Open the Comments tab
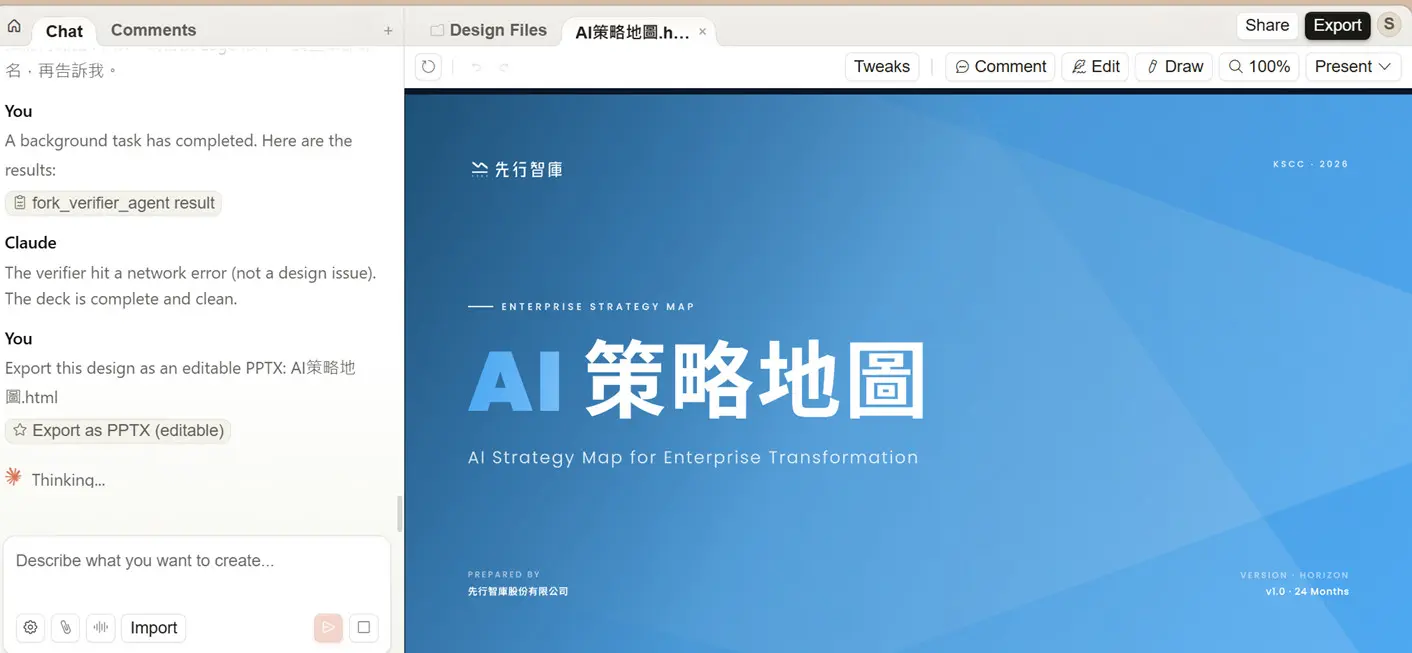The height and width of the screenshot is (653, 1412). click(153, 30)
